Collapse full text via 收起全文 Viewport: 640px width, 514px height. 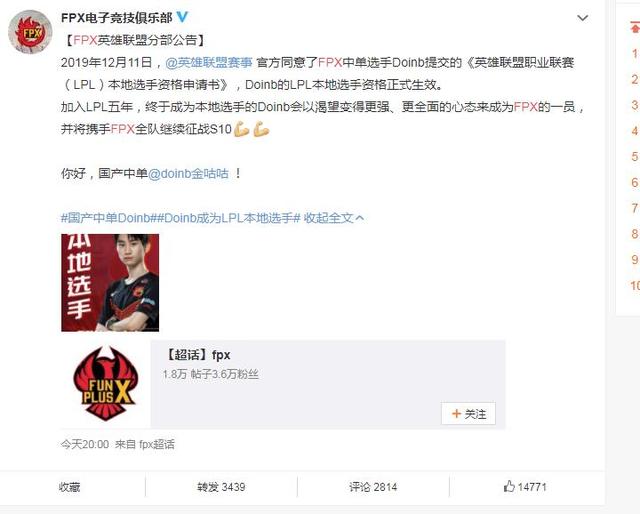click(333, 218)
